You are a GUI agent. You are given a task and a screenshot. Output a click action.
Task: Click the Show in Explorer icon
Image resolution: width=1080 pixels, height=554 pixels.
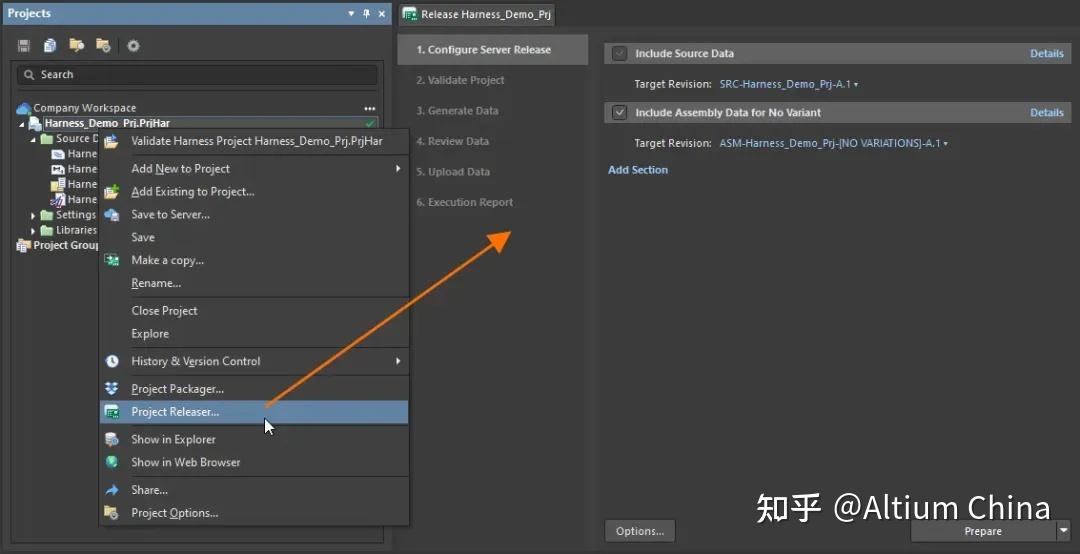click(x=112, y=439)
